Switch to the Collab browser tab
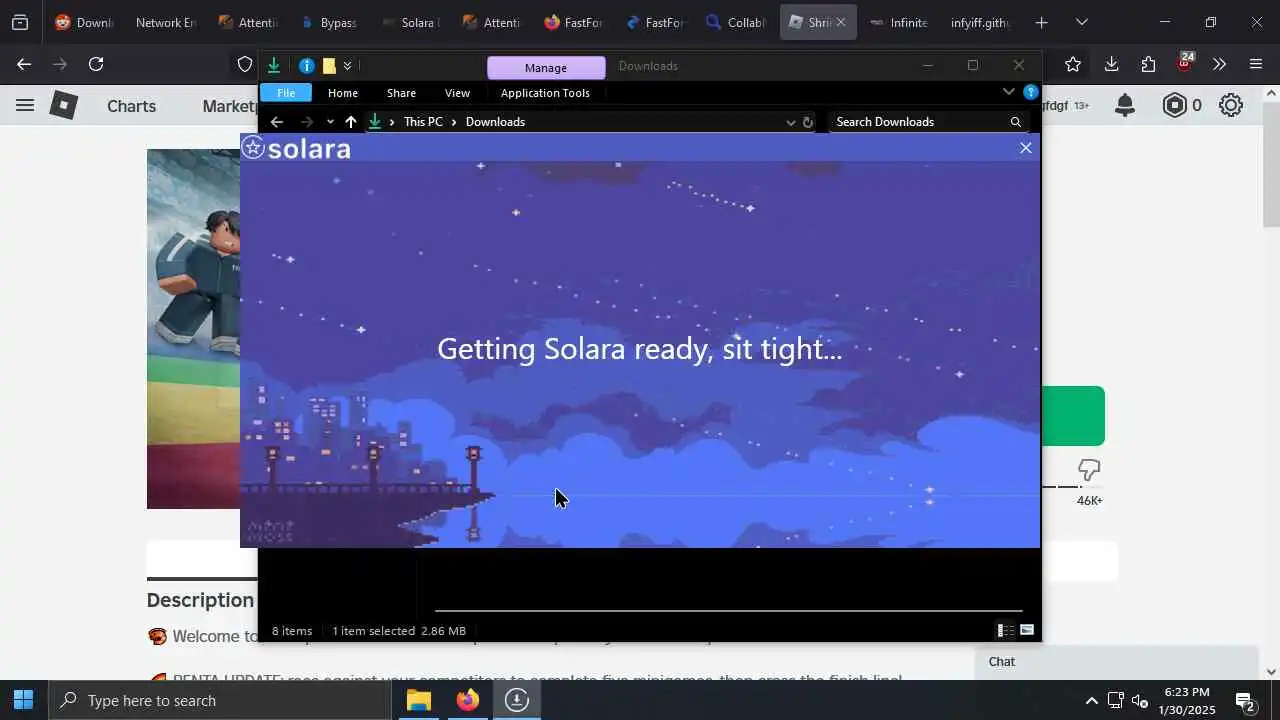1280x720 pixels. tap(736, 22)
